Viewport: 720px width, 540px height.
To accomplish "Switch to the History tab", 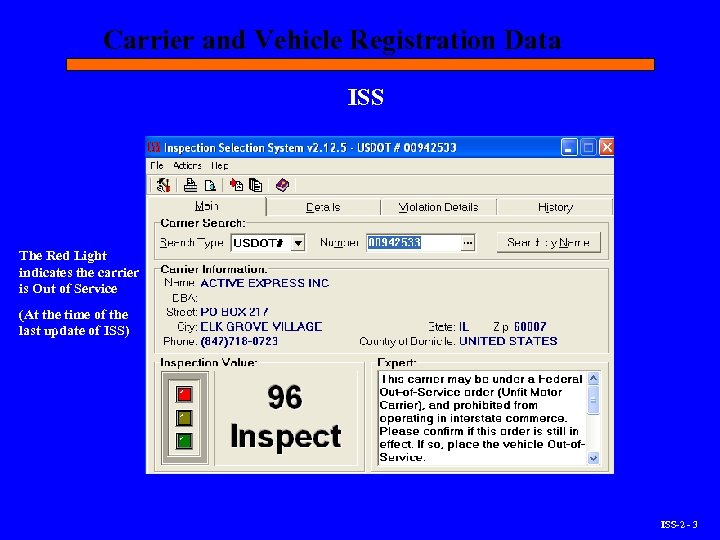I will tap(555, 207).
